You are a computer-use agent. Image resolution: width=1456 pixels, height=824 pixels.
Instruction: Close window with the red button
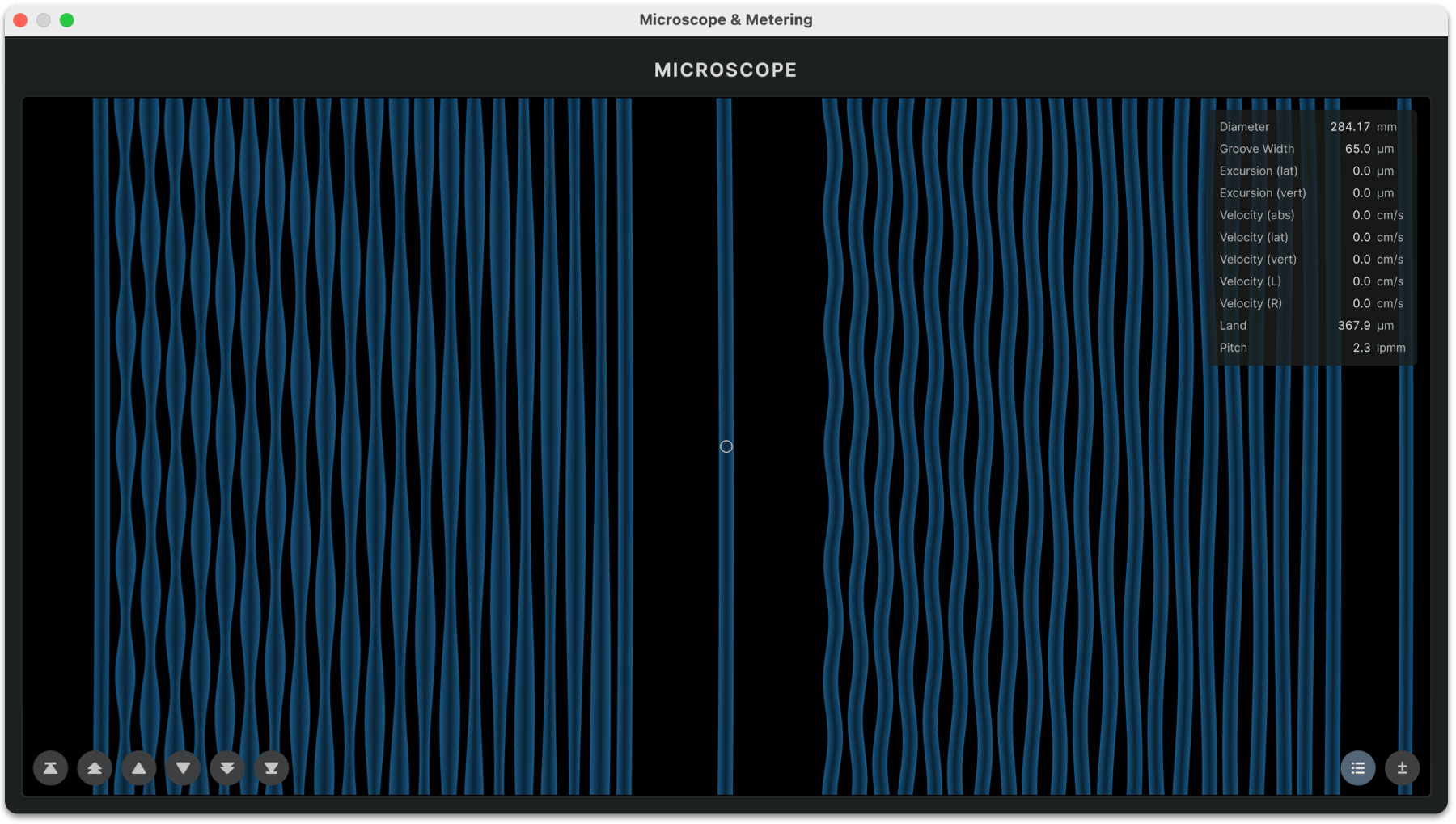point(21,20)
